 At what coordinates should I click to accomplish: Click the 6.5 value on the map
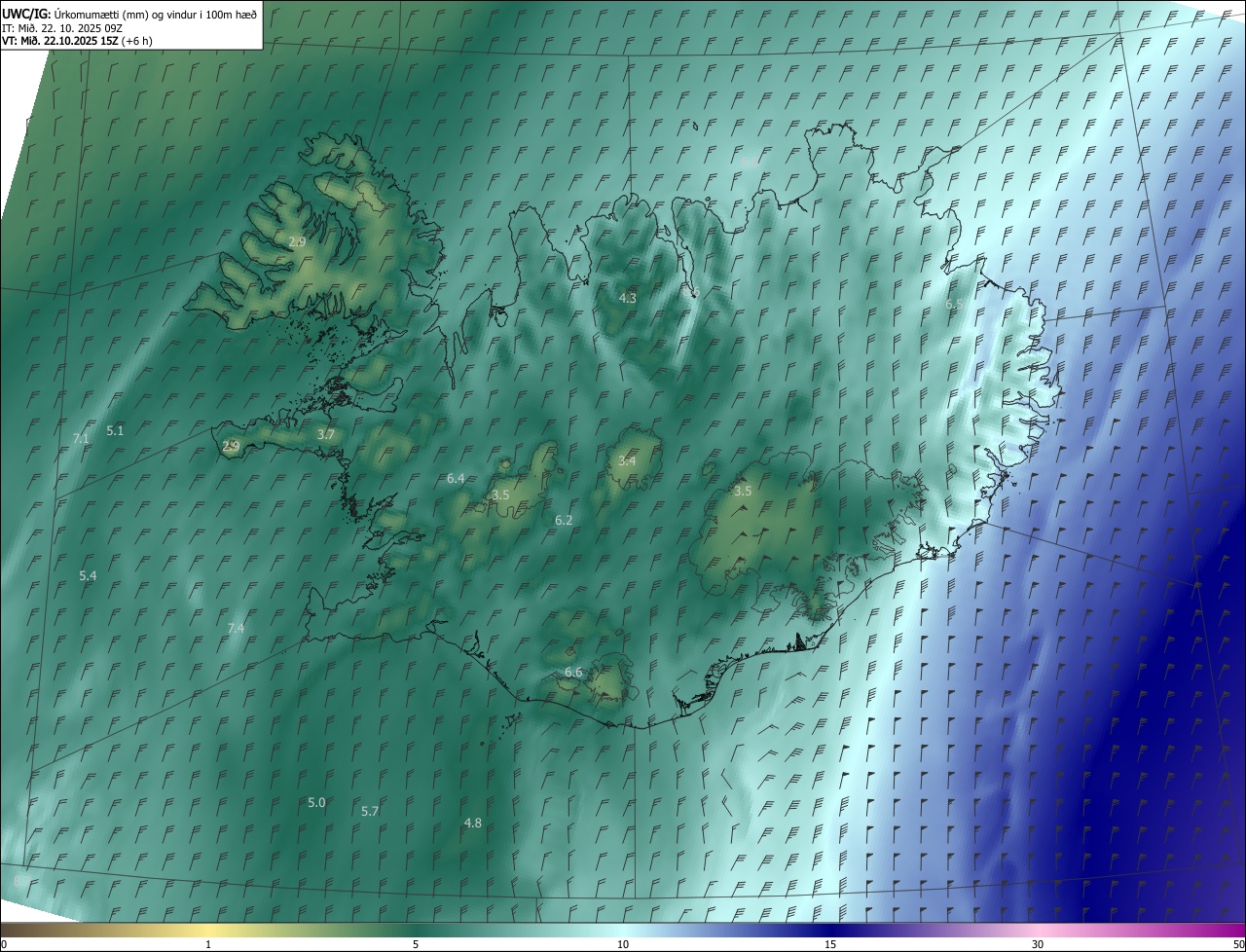pyautogui.click(x=955, y=304)
